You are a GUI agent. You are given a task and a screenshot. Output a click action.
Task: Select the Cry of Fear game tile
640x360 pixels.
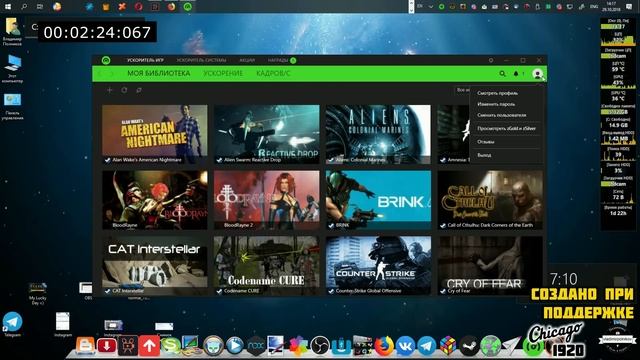click(490, 265)
